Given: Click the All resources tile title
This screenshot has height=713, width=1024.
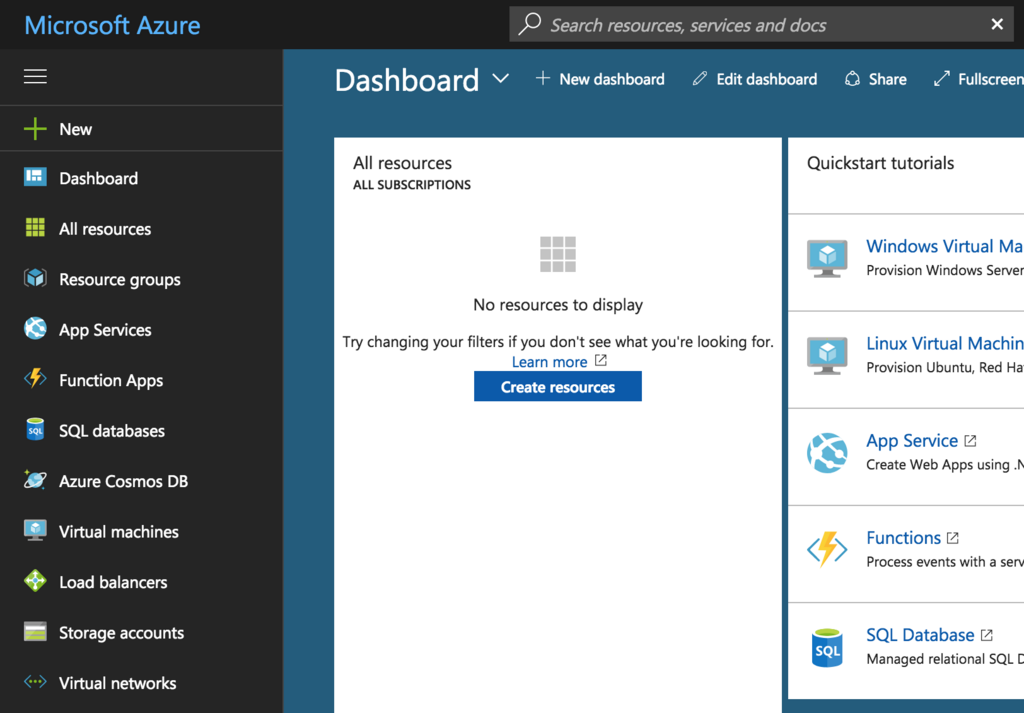Looking at the screenshot, I should 402,163.
